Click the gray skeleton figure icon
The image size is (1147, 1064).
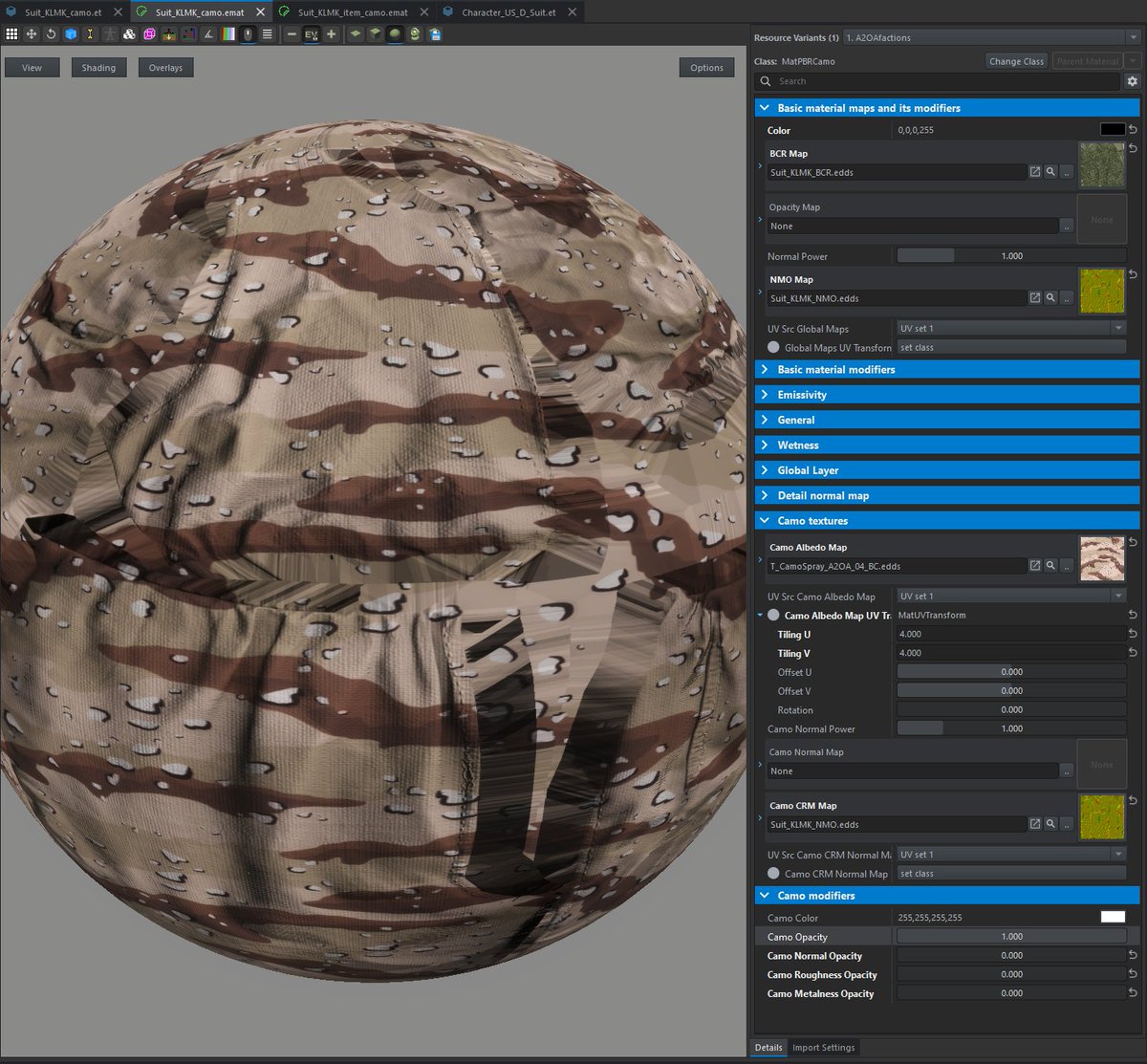(110, 34)
